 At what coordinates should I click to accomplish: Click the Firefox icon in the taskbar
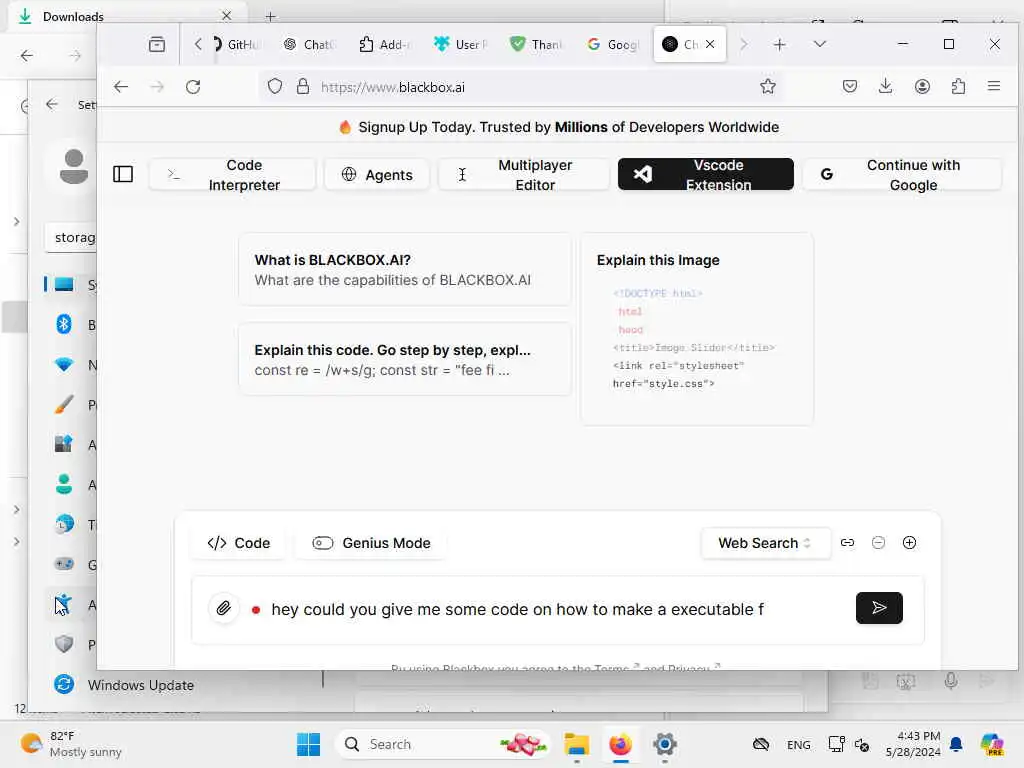(x=620, y=744)
